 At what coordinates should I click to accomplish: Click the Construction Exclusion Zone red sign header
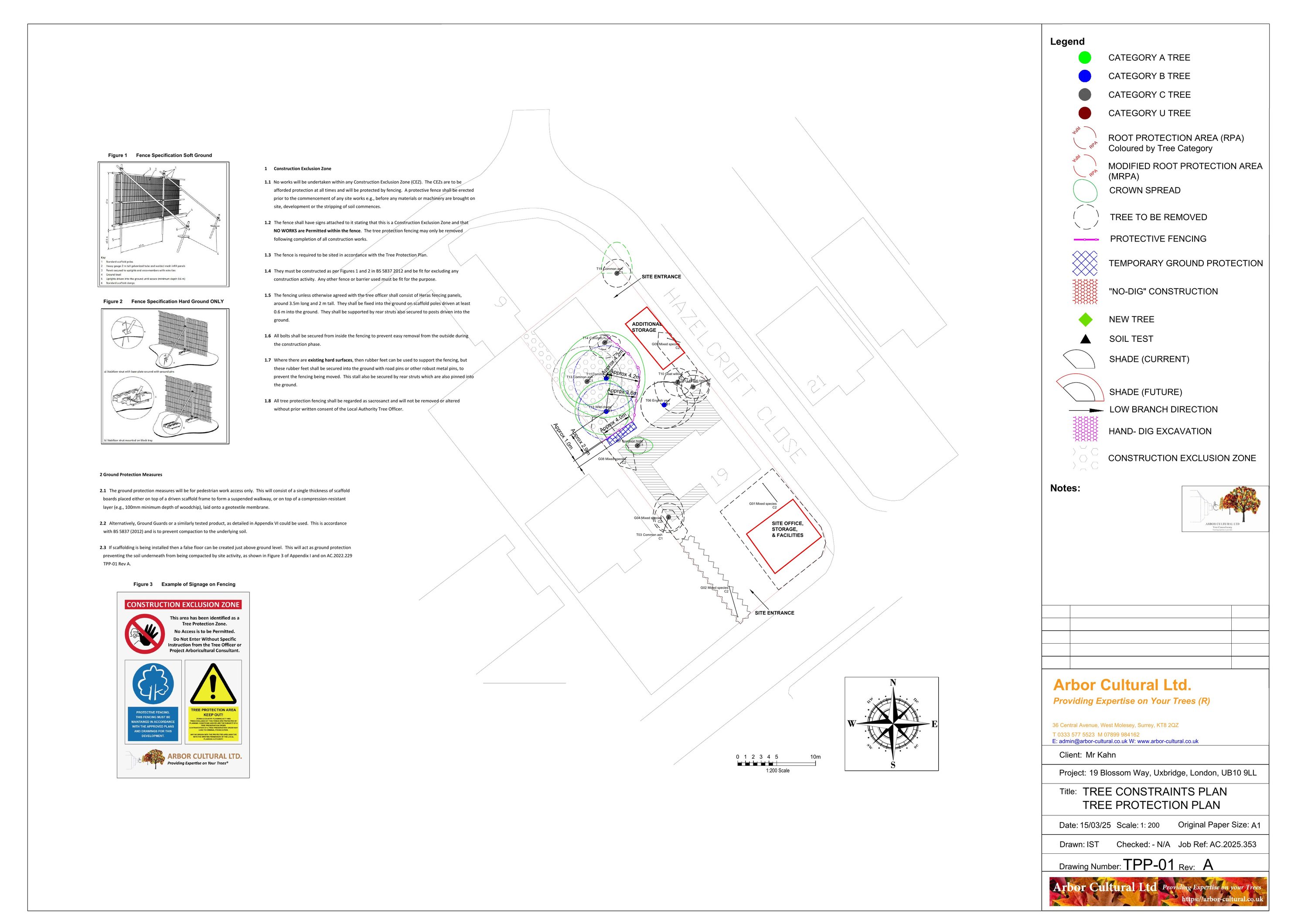click(x=183, y=604)
